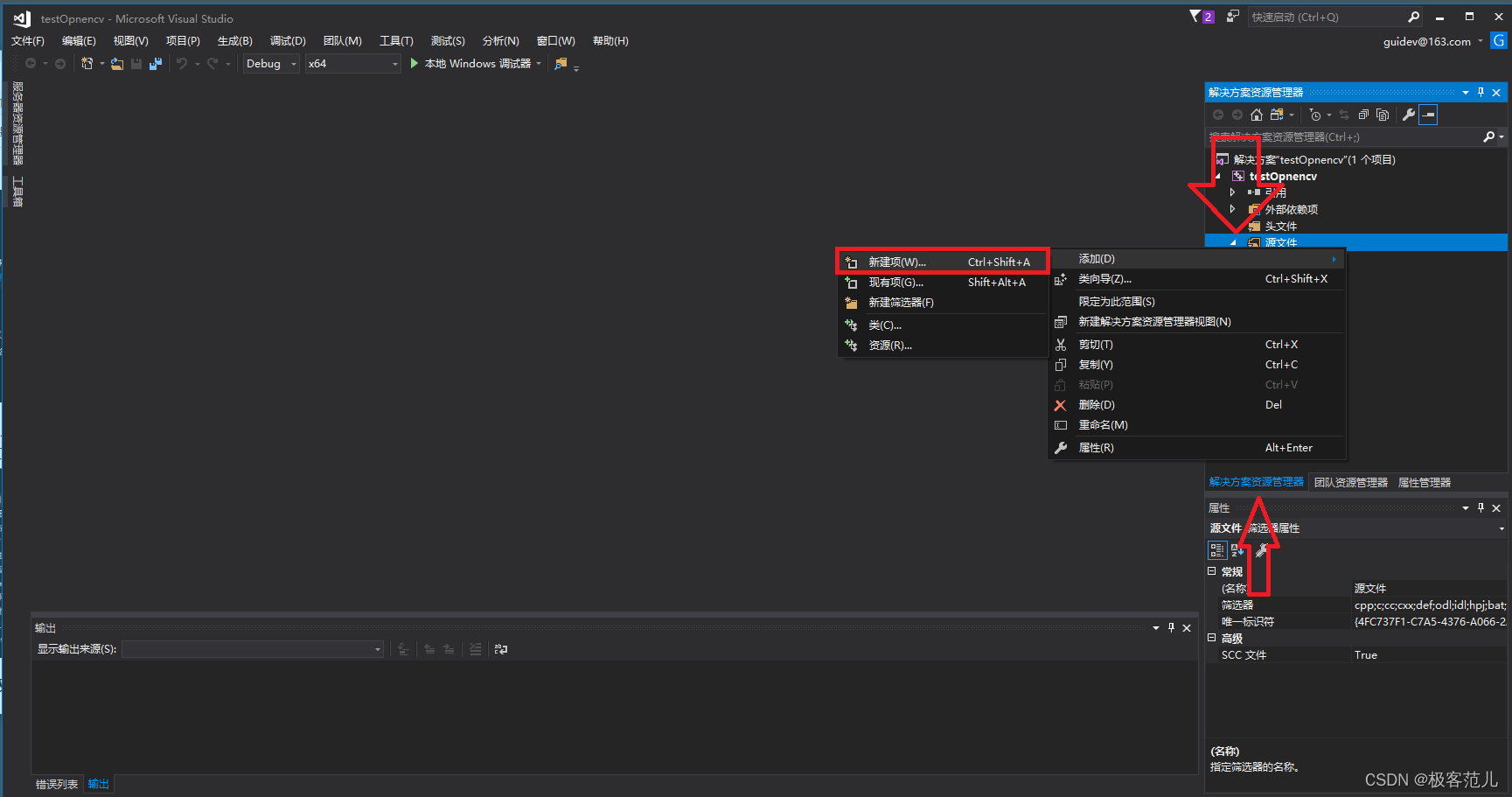Click the Show All Files icon in Solution Explorer
Screen dimensions: 1512x797
tap(1383, 115)
